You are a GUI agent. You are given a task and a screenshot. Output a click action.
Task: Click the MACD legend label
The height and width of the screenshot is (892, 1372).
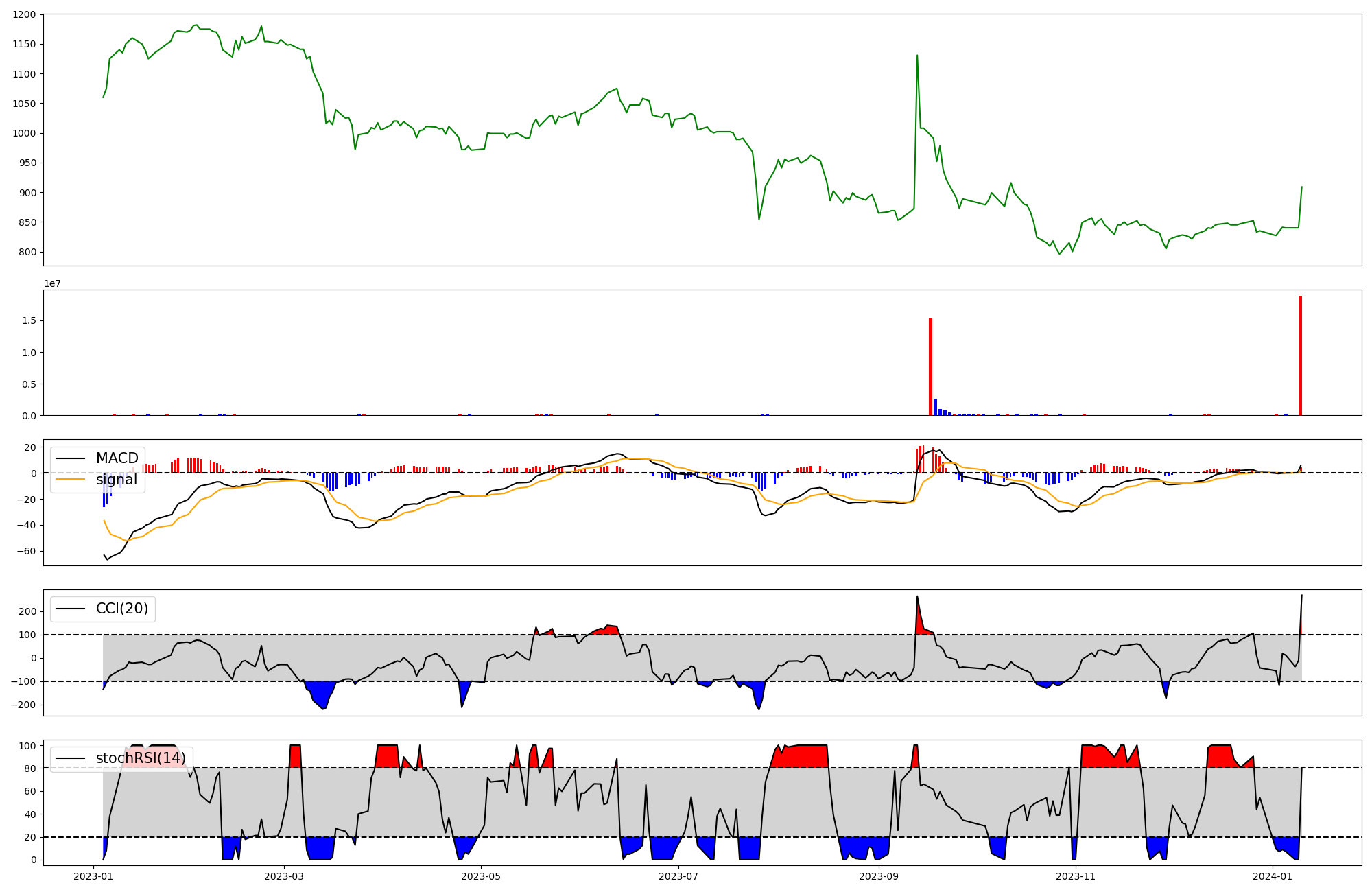(117, 458)
